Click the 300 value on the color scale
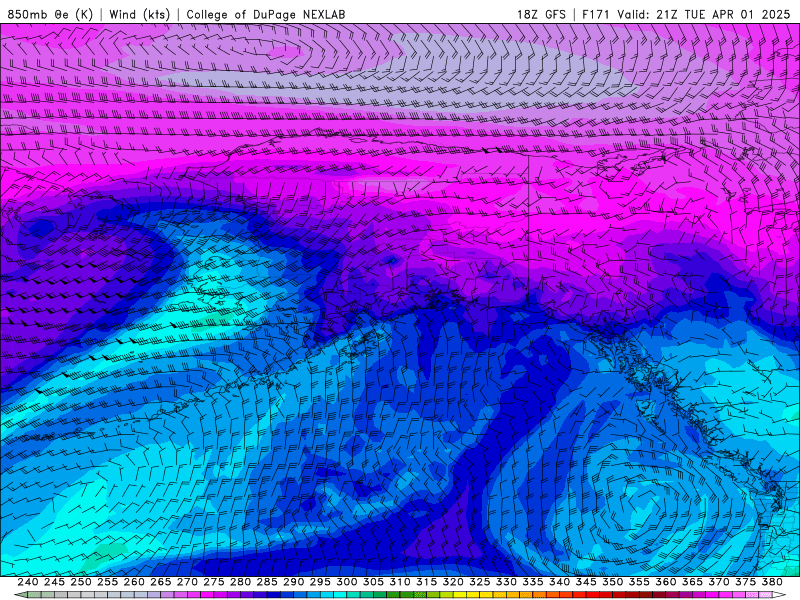This screenshot has width=800, height=600. [x=347, y=582]
